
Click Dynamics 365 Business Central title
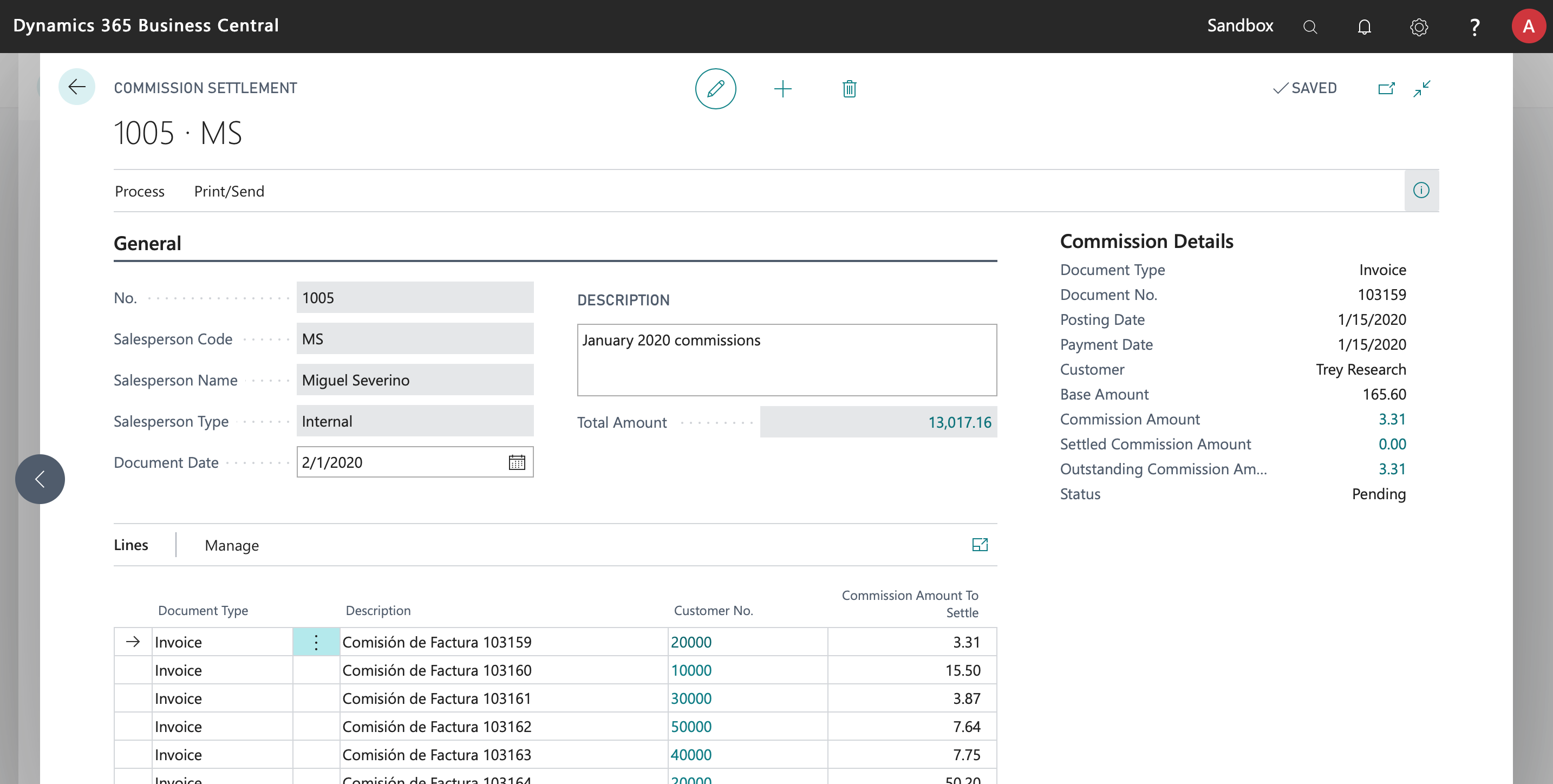pos(146,25)
